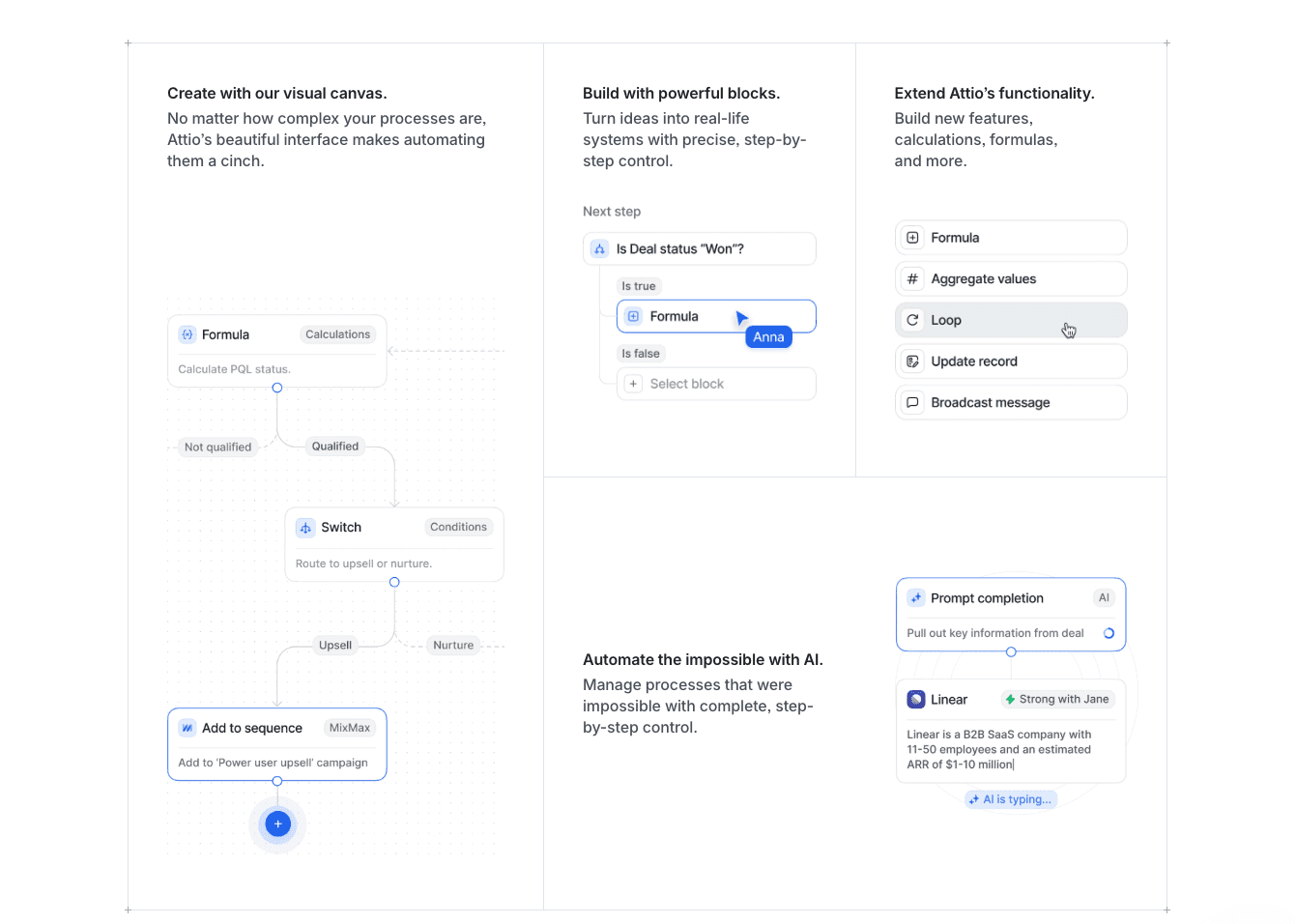Click the MixMax icon on Add to sequence
Viewport: 1296px width, 924px height.
coord(187,727)
